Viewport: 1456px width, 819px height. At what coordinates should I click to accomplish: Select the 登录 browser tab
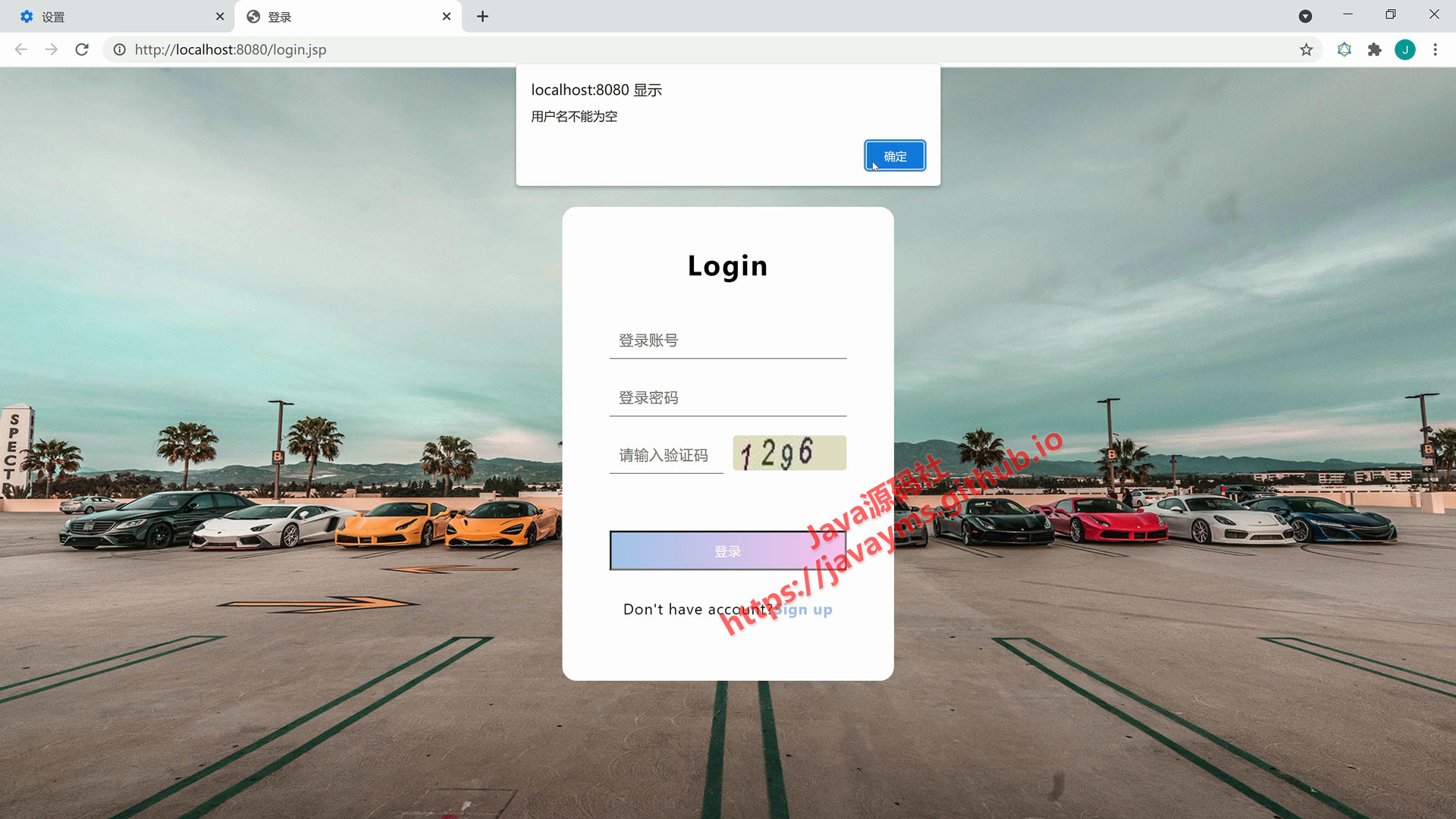pyautogui.click(x=349, y=17)
